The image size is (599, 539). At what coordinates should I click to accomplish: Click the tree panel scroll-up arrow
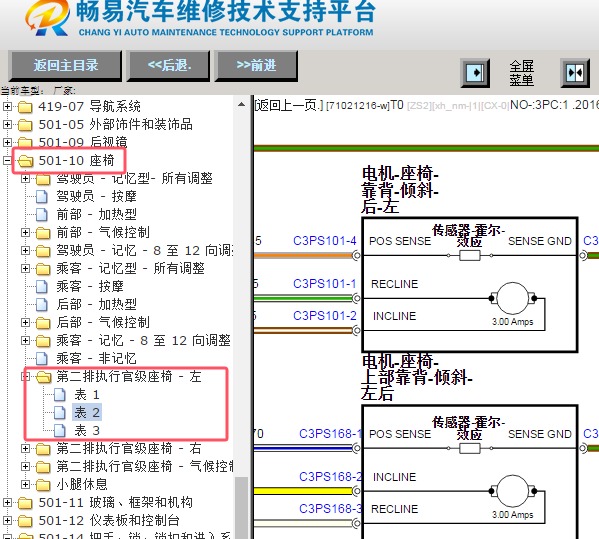(241, 104)
